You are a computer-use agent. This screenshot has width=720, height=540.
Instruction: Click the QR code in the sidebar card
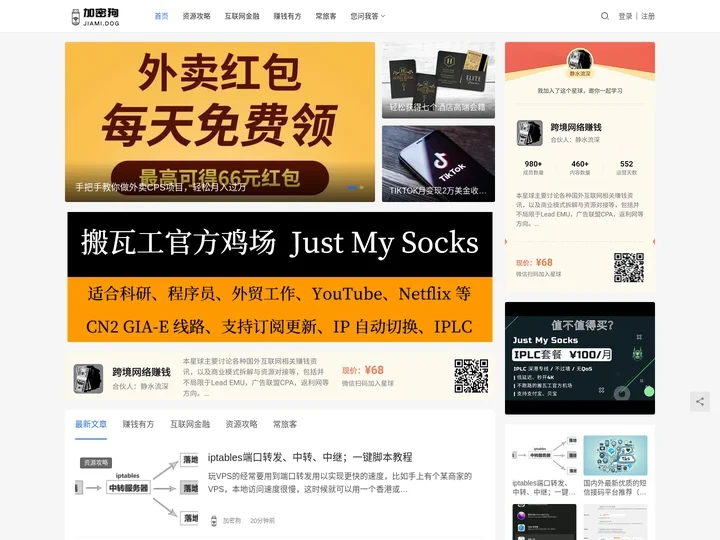pyautogui.click(x=629, y=267)
